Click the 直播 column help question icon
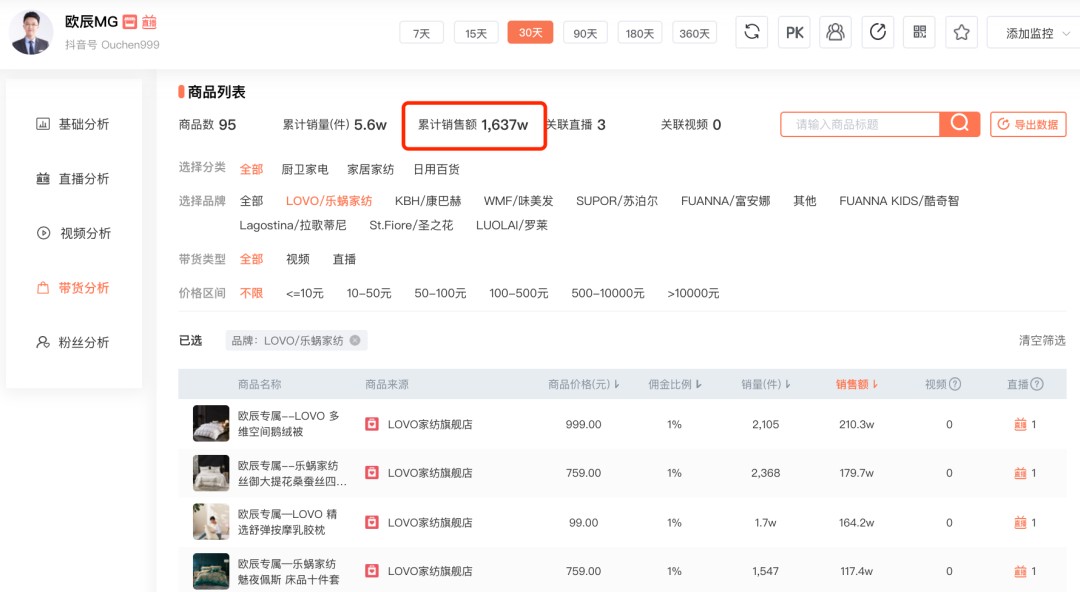Viewport: 1080px width, 592px height. coord(1037,384)
